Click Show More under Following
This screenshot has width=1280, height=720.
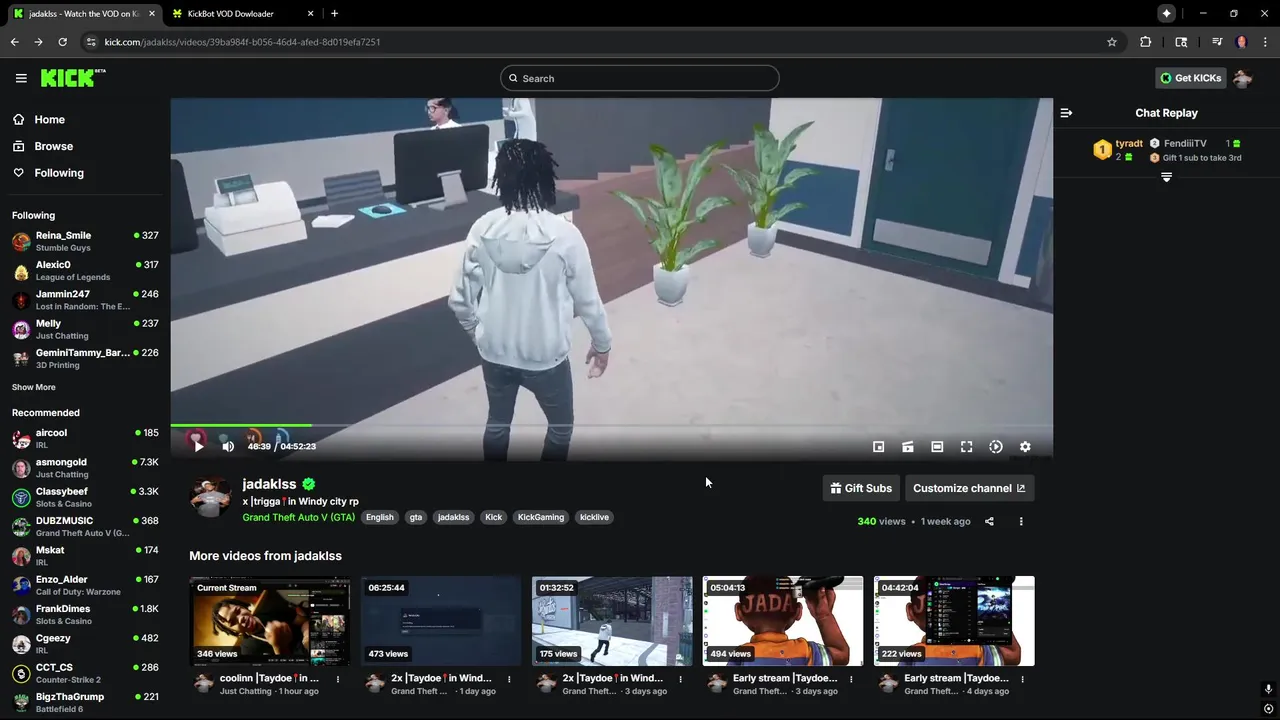pos(34,387)
